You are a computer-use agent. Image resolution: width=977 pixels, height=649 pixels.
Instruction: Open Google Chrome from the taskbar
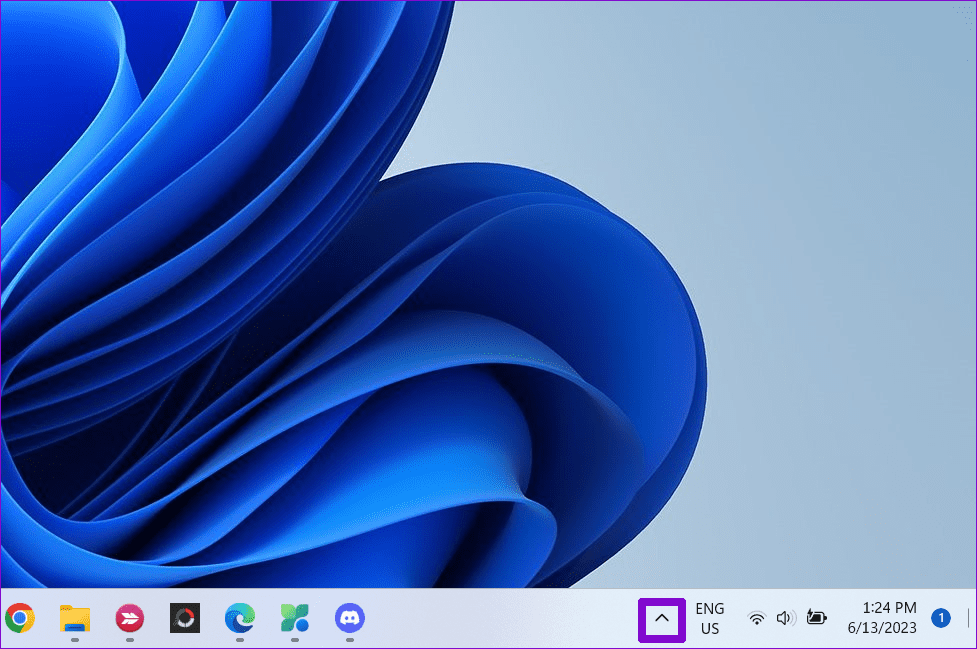(20, 618)
